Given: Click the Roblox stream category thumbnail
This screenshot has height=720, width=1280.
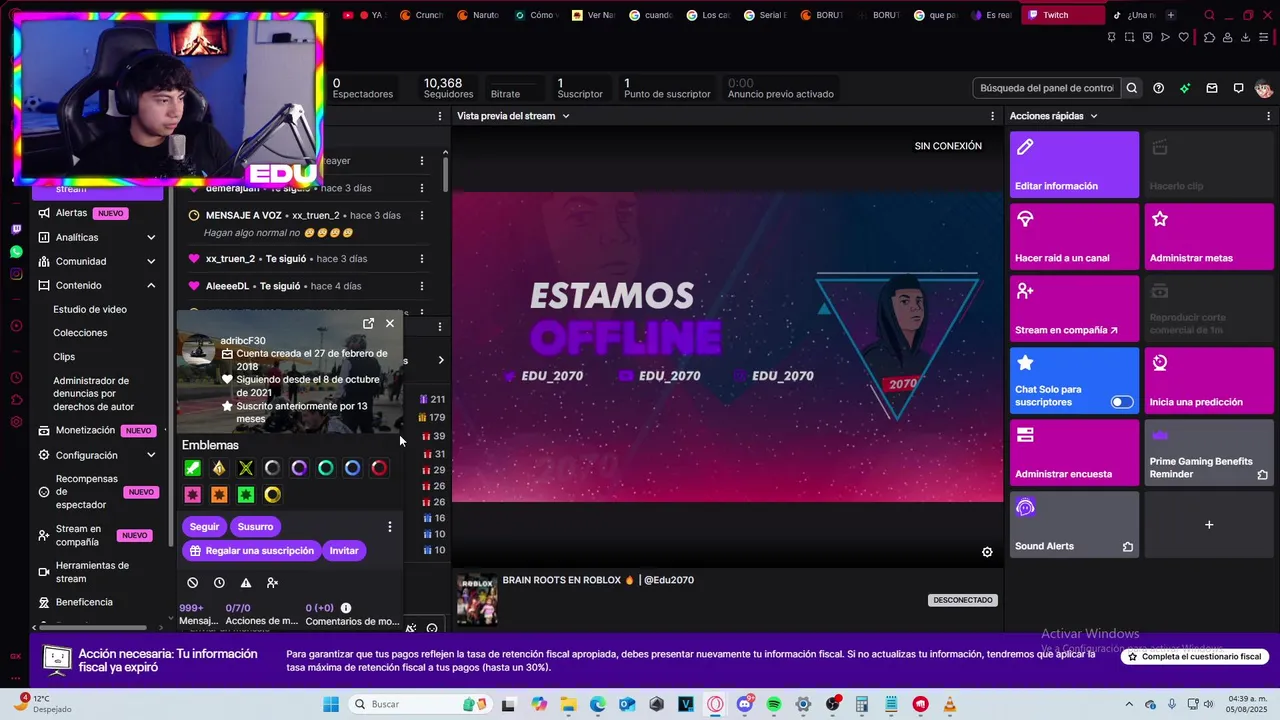Looking at the screenshot, I should tap(477, 599).
